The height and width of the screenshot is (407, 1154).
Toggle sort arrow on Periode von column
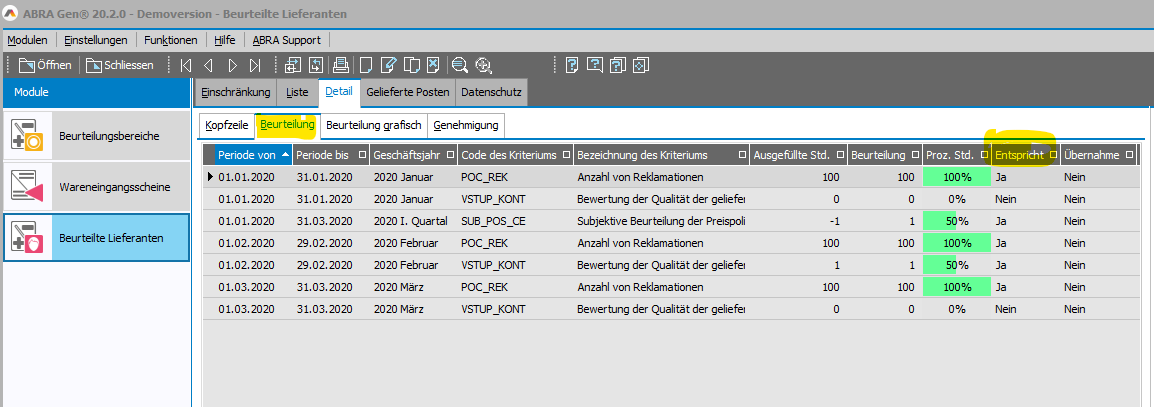[286, 155]
